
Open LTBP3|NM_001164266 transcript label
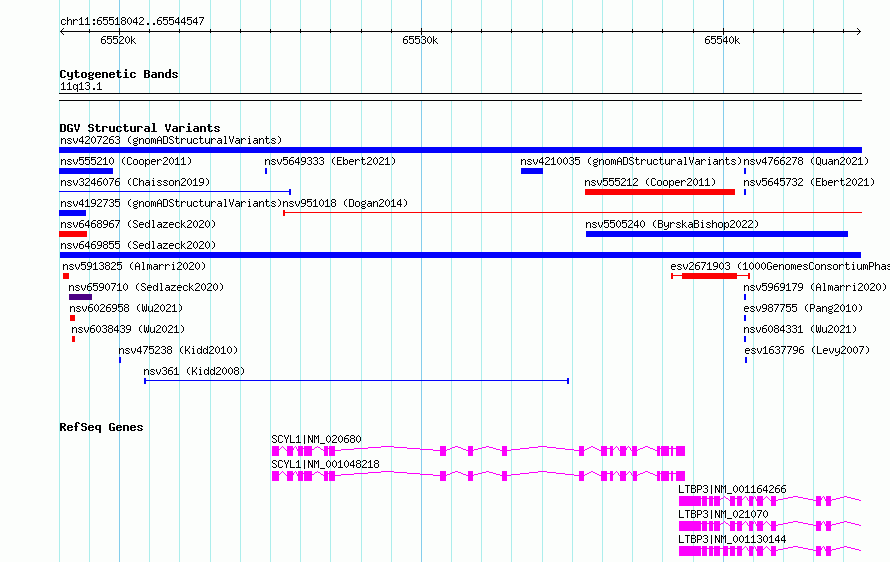732,489
